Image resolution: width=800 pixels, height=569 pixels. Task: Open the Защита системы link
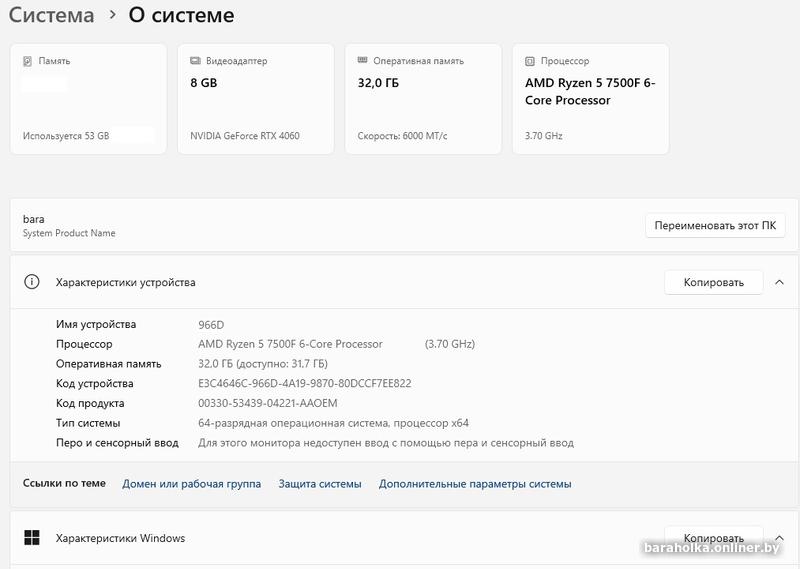pos(320,484)
